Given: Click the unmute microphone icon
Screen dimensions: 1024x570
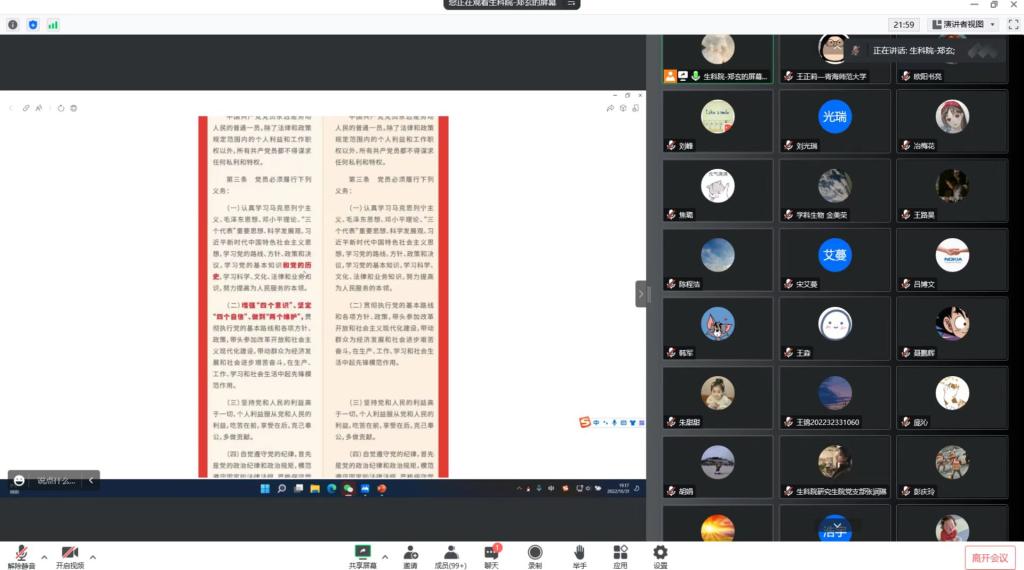Looking at the screenshot, I should 21,553.
